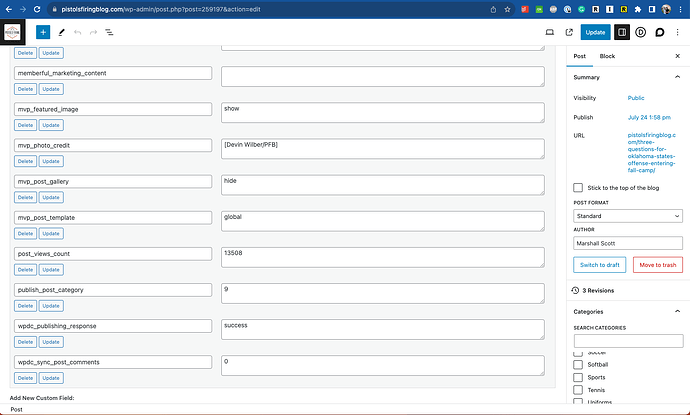Edit the post_views_count value 13508
Viewport: 690px width, 415px height.
pos(383,257)
